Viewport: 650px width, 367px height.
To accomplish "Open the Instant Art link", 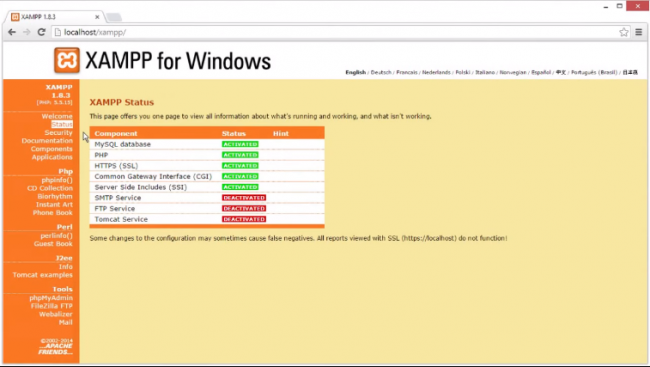I will click(x=54, y=204).
